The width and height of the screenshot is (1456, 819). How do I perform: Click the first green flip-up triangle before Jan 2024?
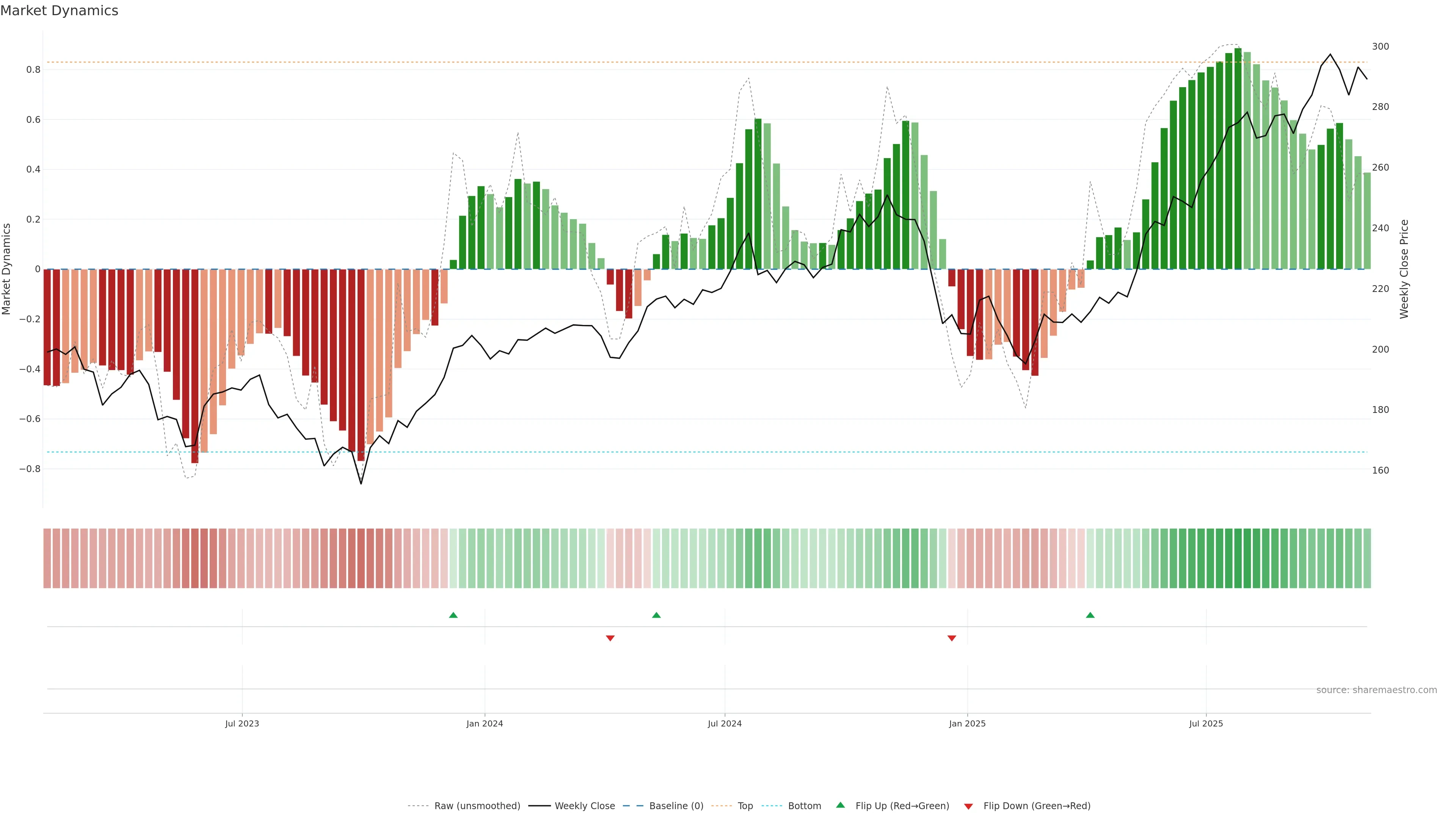453,615
